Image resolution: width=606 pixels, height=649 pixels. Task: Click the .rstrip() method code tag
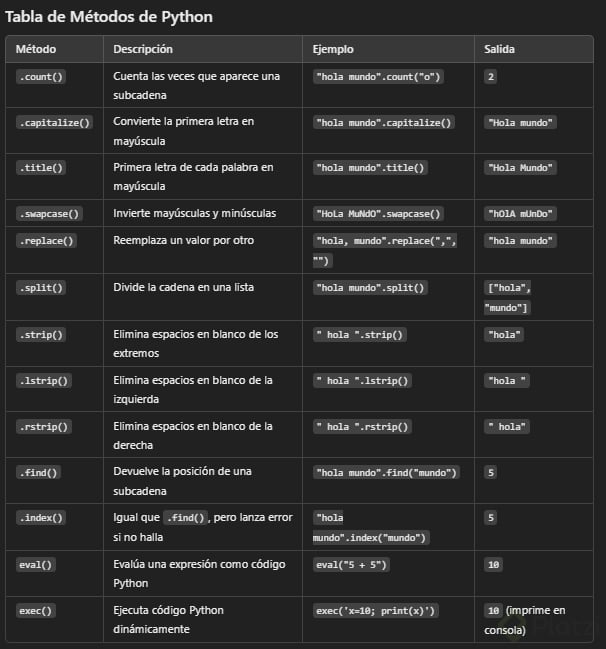coord(44,427)
